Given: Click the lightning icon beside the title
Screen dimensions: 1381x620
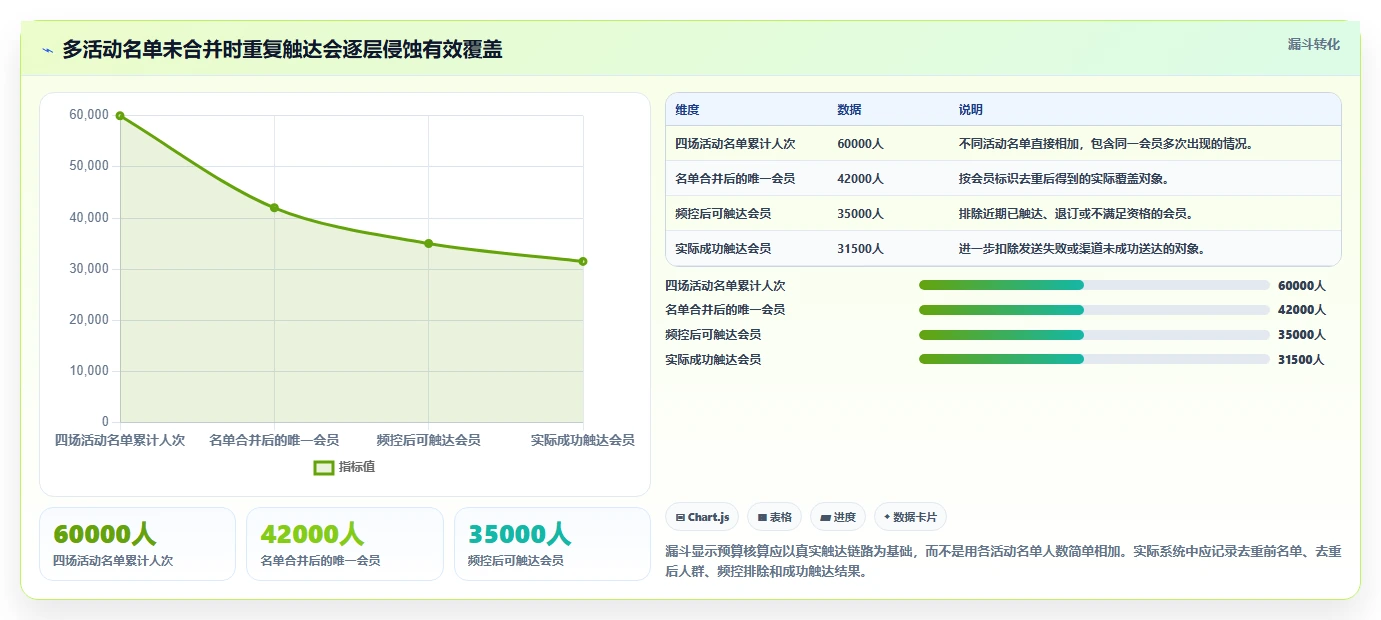Looking at the screenshot, I should 47,50.
